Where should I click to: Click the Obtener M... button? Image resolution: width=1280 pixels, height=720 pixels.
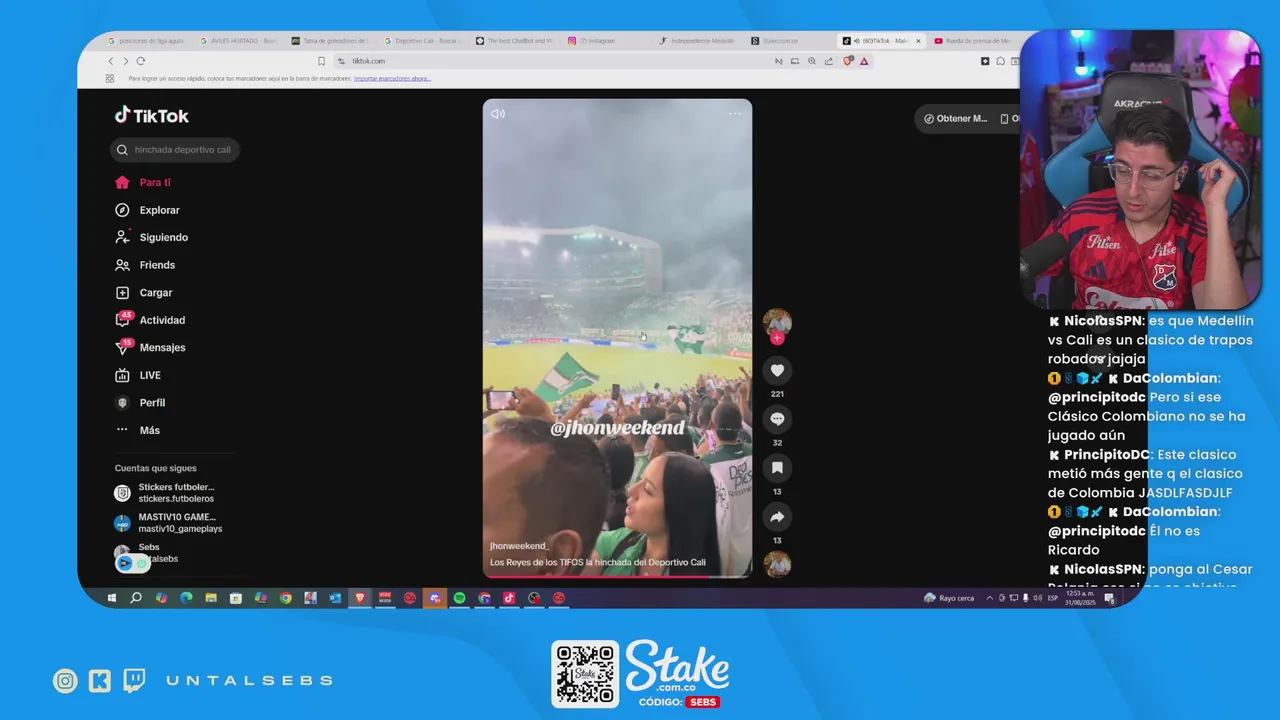coord(955,119)
